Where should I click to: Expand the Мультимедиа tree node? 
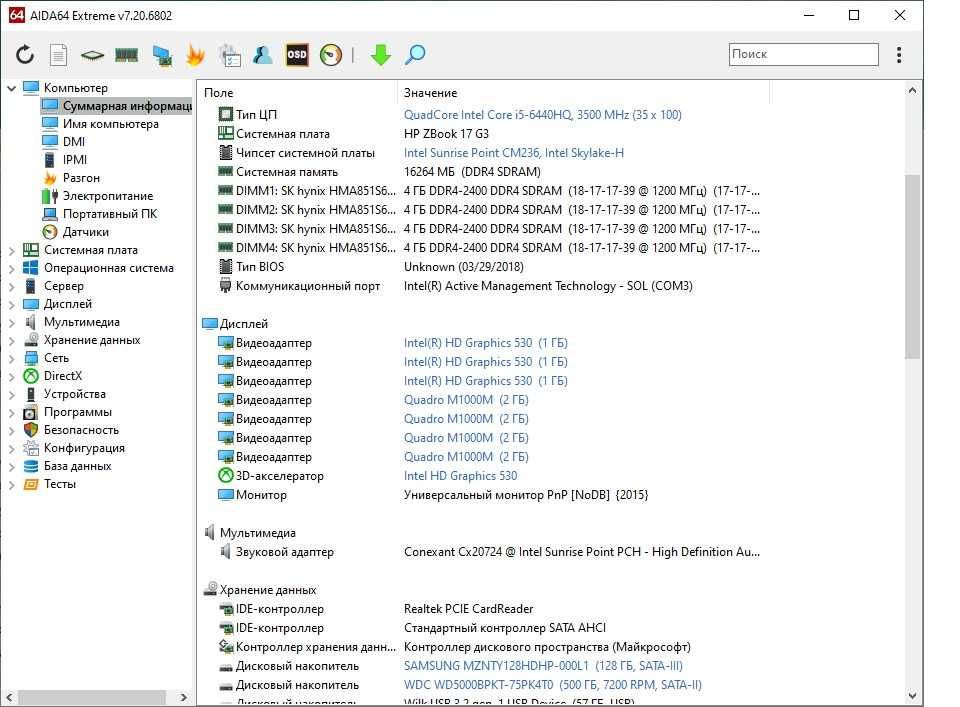[x=12, y=323]
